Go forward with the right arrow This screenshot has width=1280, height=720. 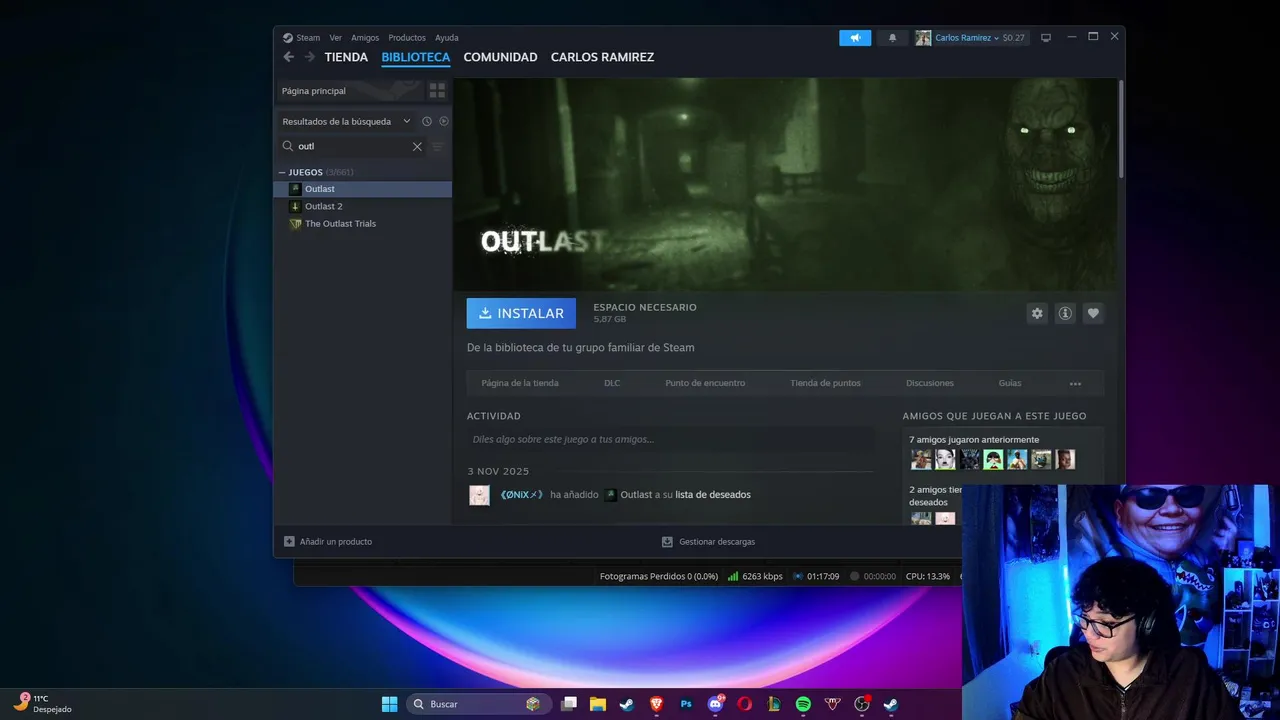coord(310,57)
